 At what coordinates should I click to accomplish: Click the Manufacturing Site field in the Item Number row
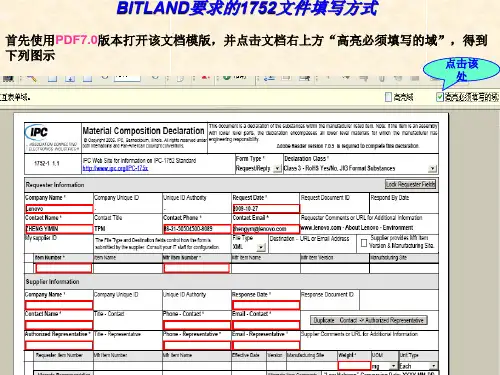pyautogui.click(x=404, y=268)
